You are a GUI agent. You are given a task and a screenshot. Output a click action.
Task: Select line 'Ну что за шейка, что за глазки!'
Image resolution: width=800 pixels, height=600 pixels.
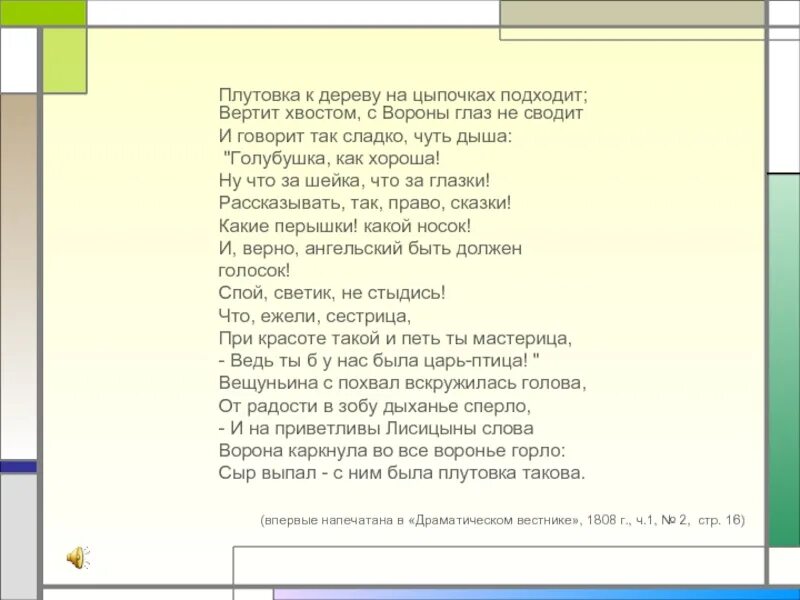(354, 181)
